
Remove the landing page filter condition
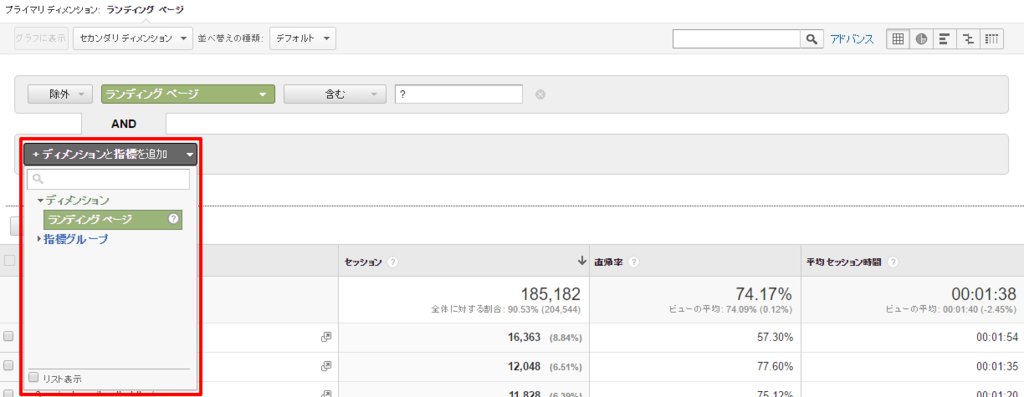(x=540, y=94)
